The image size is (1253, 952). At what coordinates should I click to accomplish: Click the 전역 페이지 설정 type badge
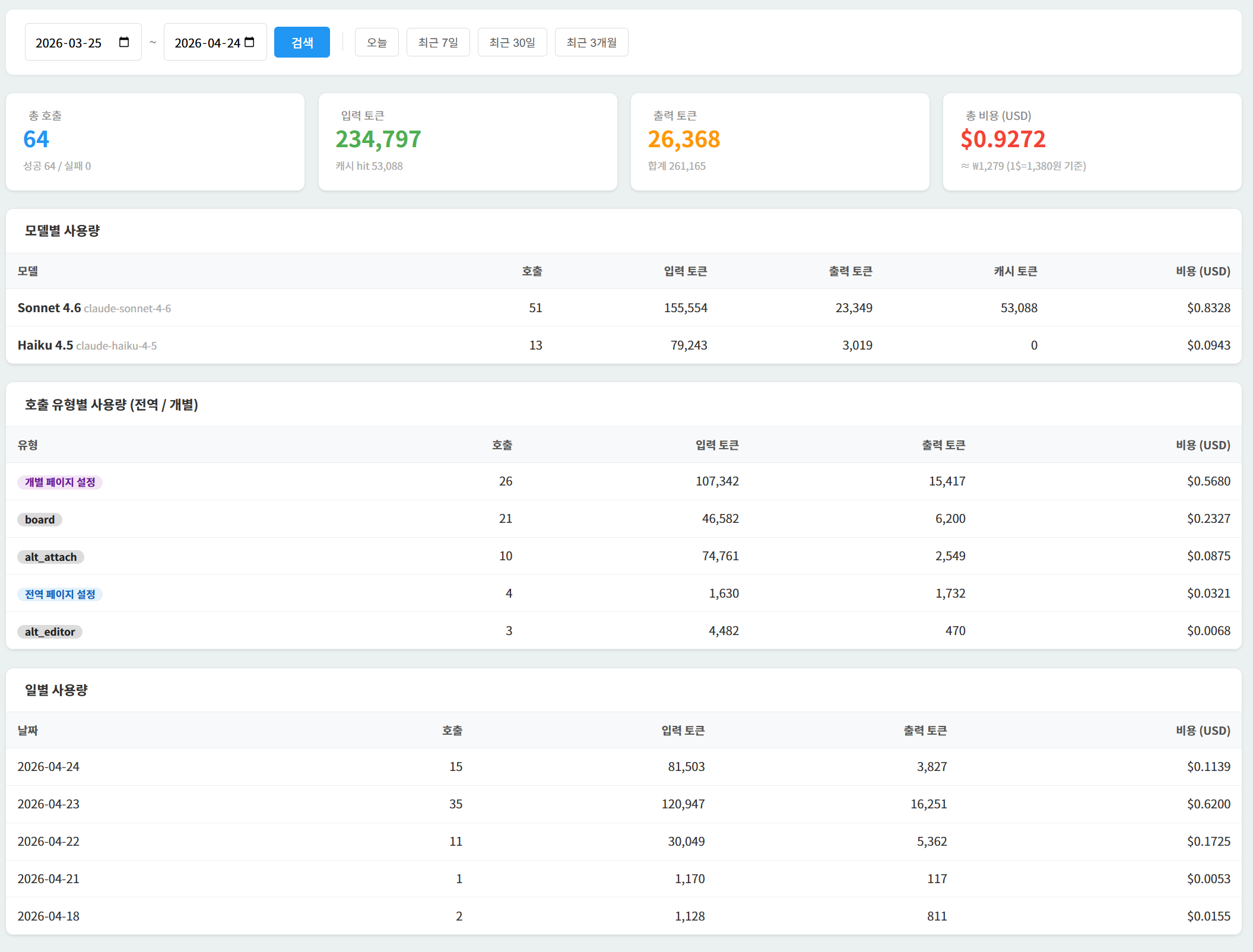[x=60, y=594]
